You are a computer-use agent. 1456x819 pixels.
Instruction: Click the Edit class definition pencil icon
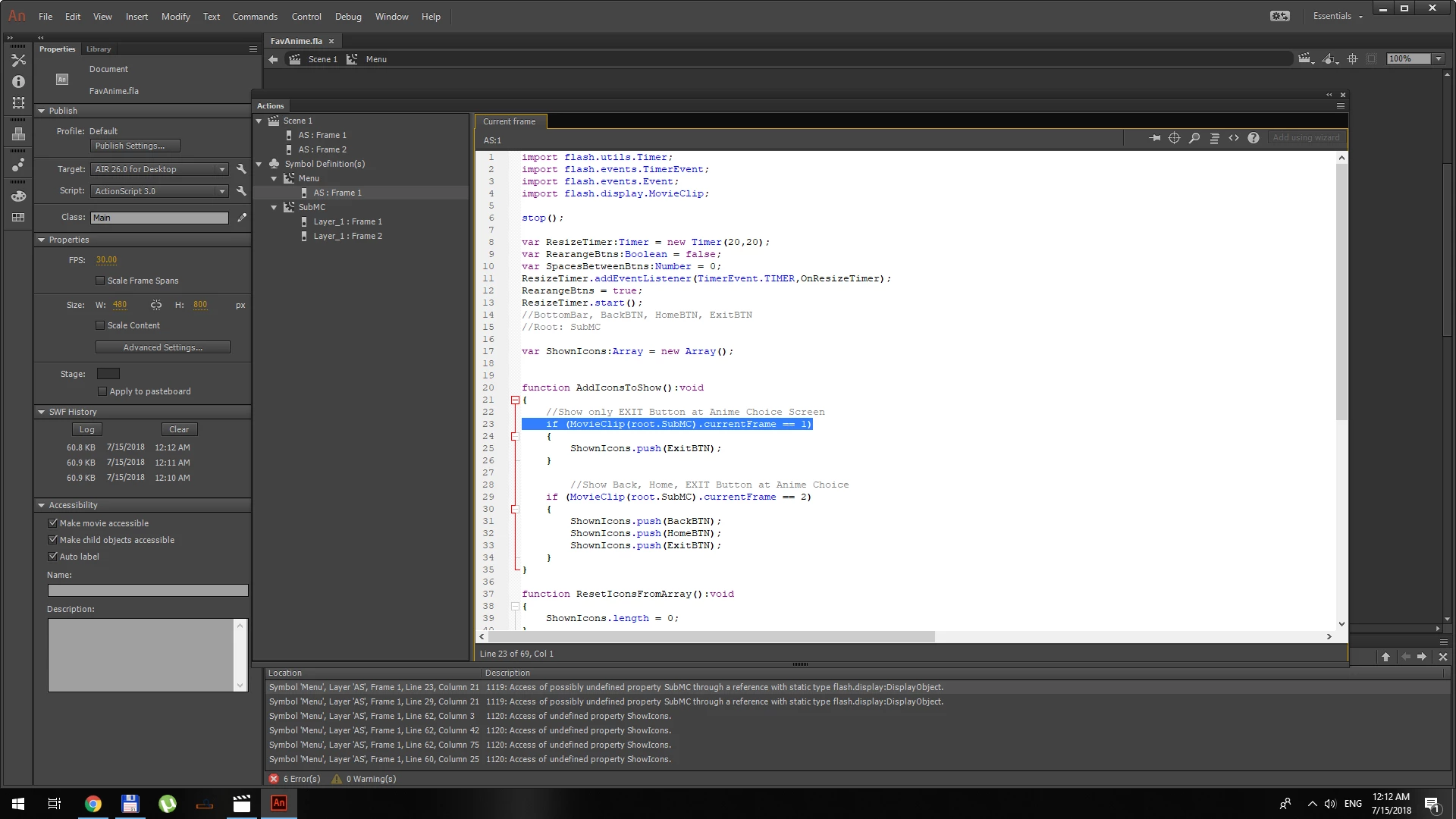coord(242,218)
